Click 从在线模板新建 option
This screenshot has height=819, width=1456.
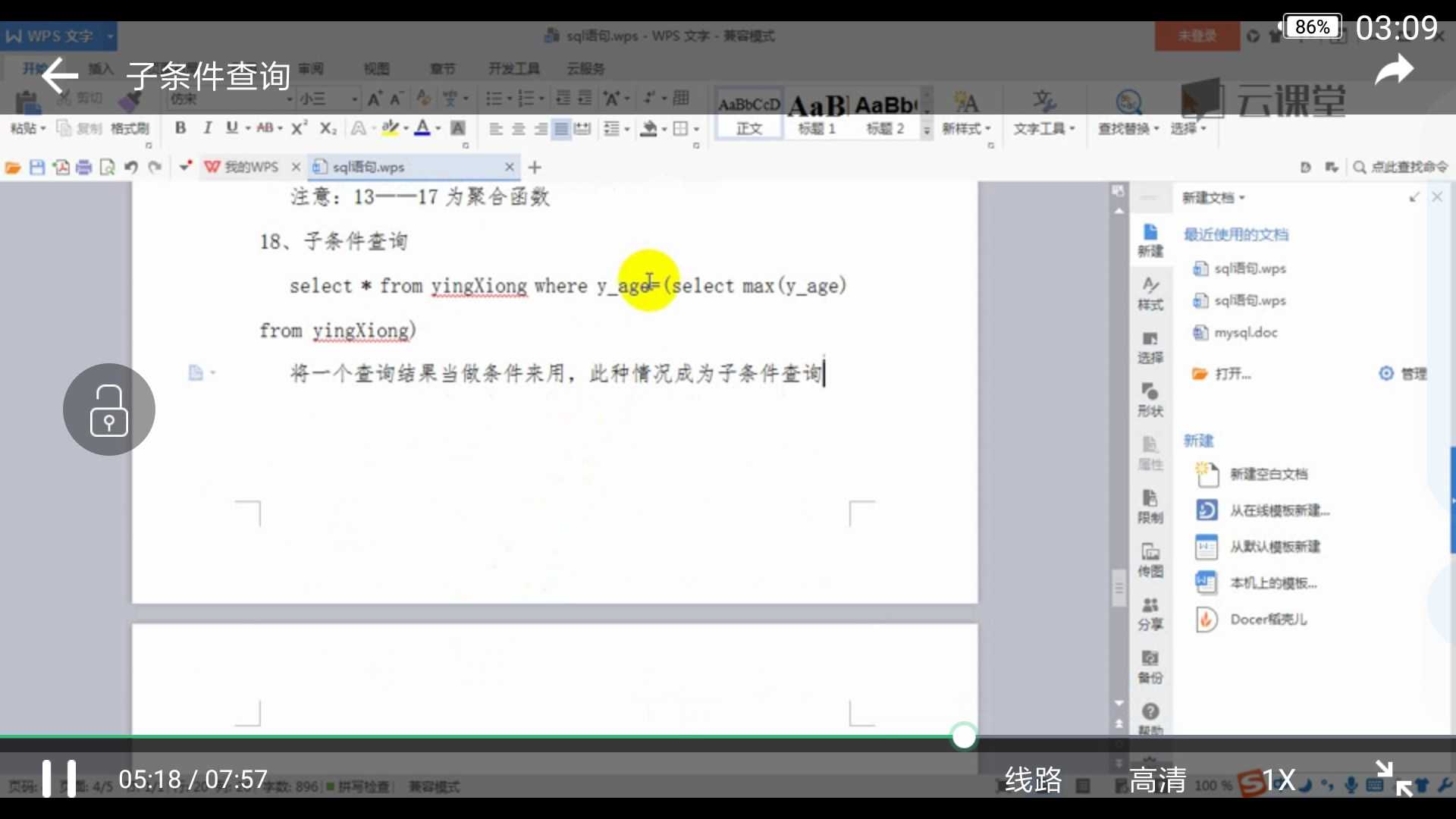[1263, 510]
